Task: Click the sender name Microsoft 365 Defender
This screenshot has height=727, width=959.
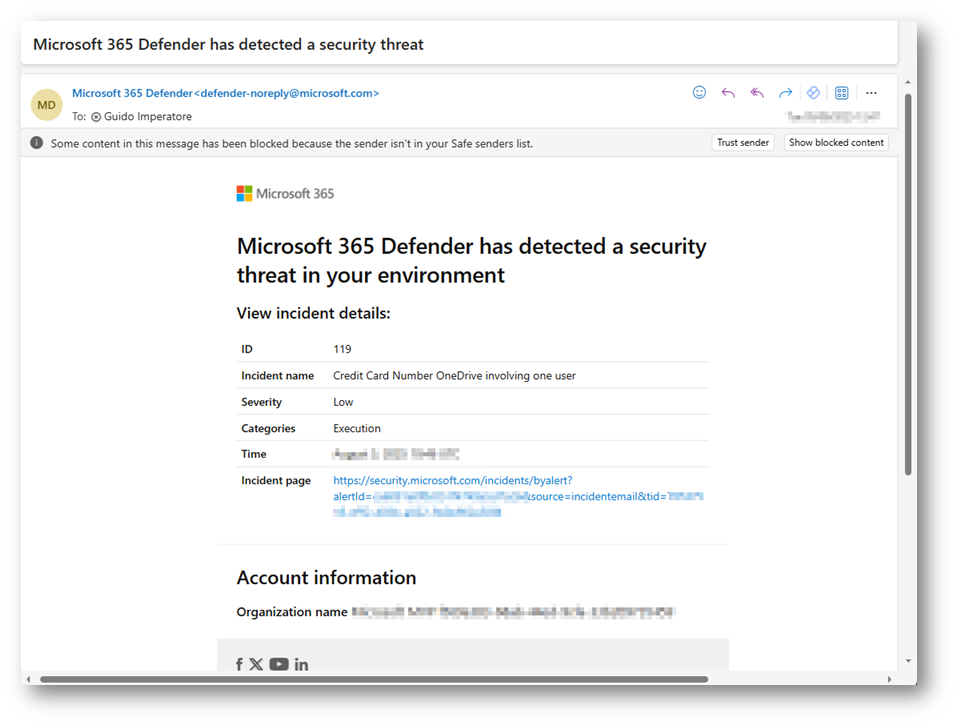Action: pos(132,94)
